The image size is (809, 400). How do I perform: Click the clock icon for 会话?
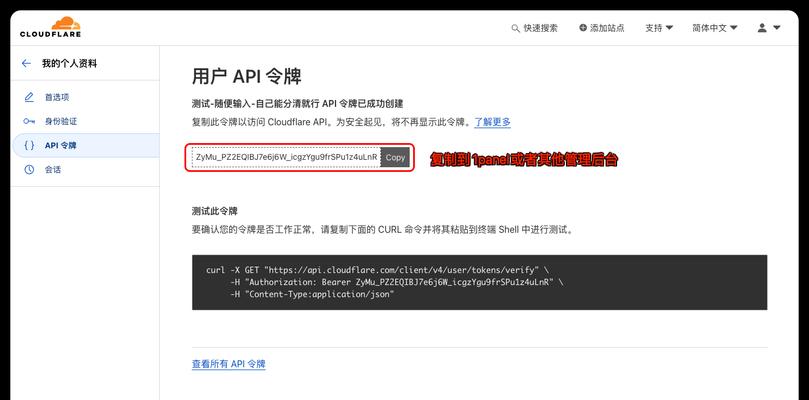[29, 169]
